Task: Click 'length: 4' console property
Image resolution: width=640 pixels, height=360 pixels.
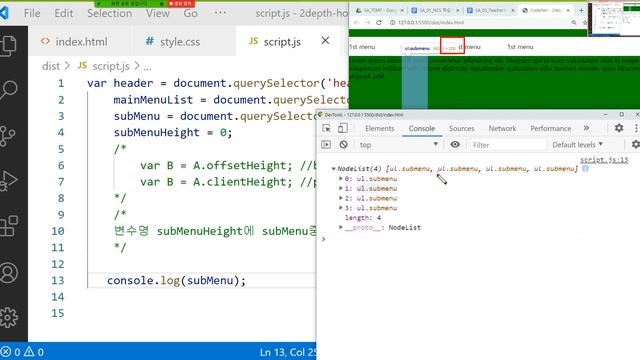Action: (x=362, y=218)
